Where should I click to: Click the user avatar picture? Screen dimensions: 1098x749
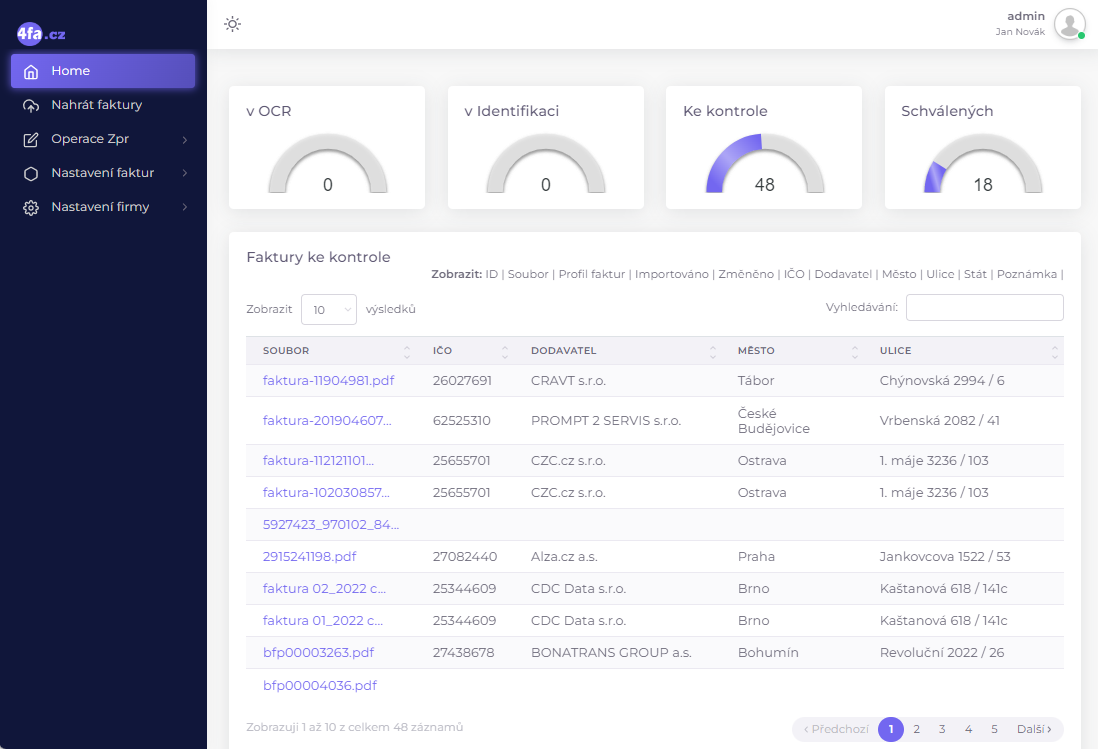tap(1069, 25)
